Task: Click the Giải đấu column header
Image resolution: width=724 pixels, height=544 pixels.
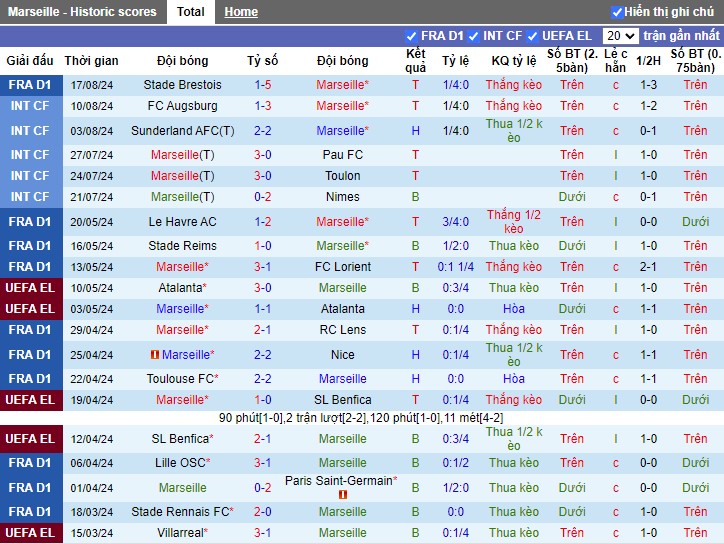Action: point(30,60)
